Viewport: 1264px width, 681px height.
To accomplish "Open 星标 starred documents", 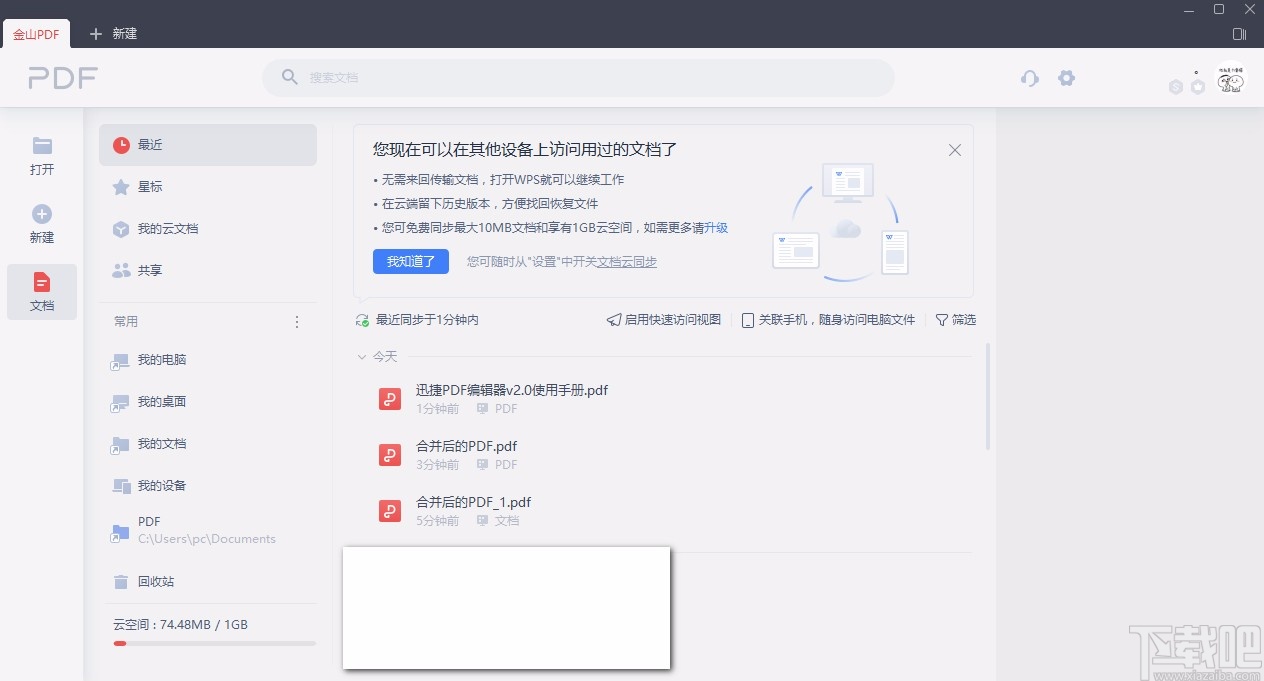I will coord(208,187).
